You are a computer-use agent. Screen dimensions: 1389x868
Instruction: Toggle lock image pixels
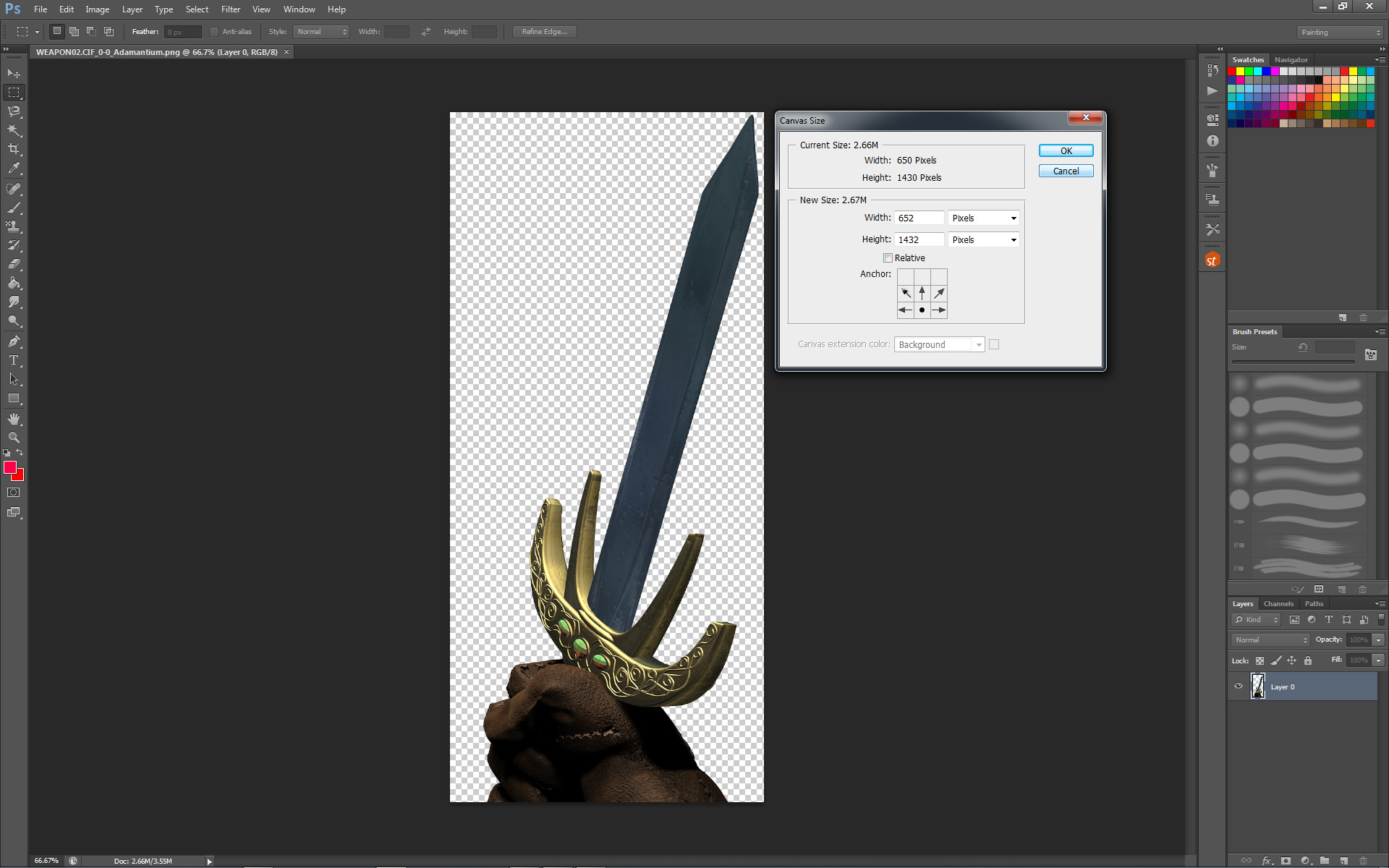coord(1276,660)
